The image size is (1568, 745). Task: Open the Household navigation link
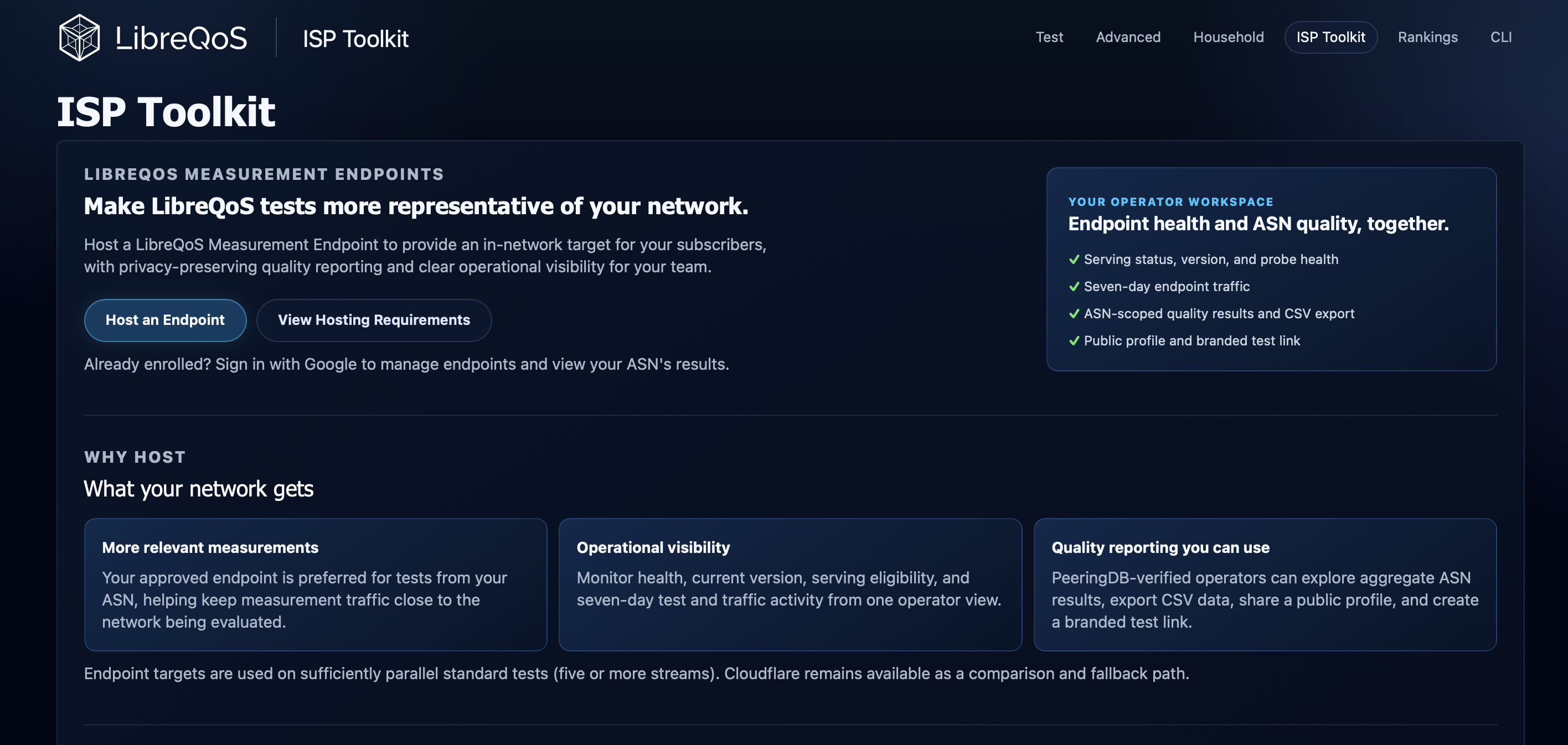pos(1229,37)
